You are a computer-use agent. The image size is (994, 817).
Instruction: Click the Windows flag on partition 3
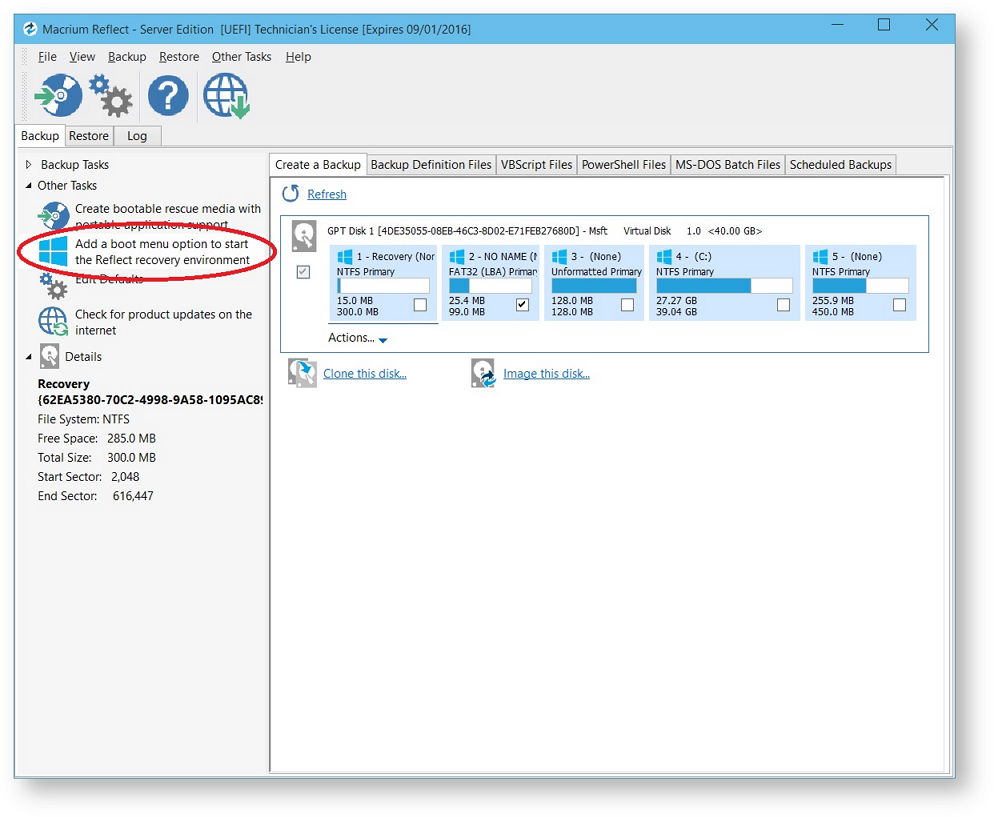(559, 257)
